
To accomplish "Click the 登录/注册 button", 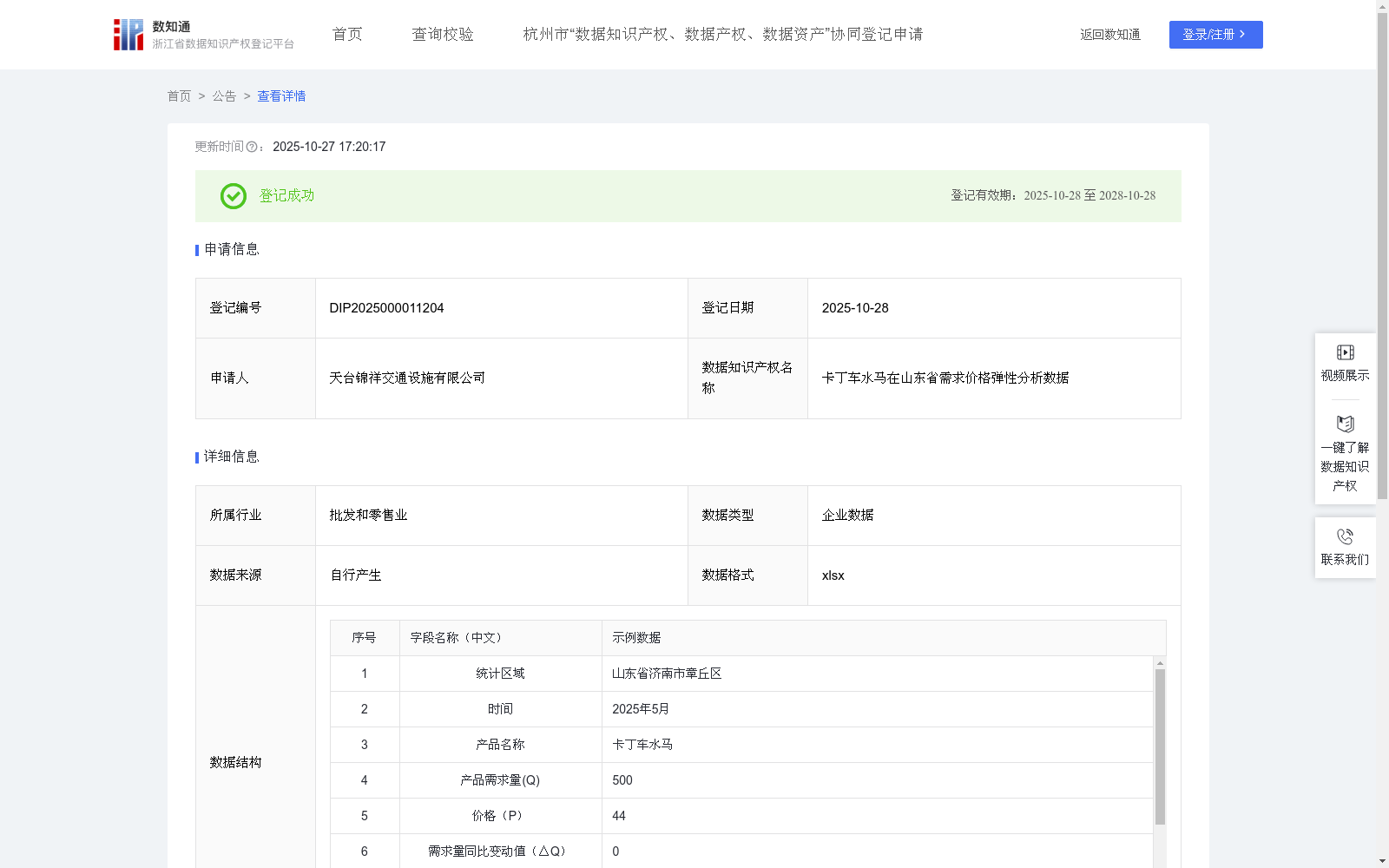I will pyautogui.click(x=1215, y=35).
